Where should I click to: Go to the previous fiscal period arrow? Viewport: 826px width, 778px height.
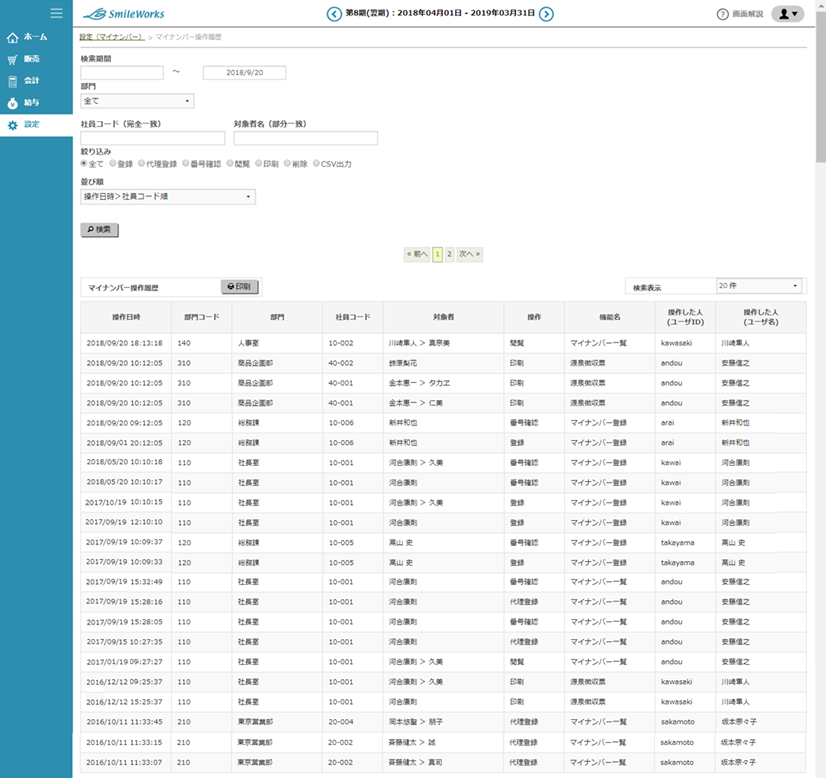point(334,14)
